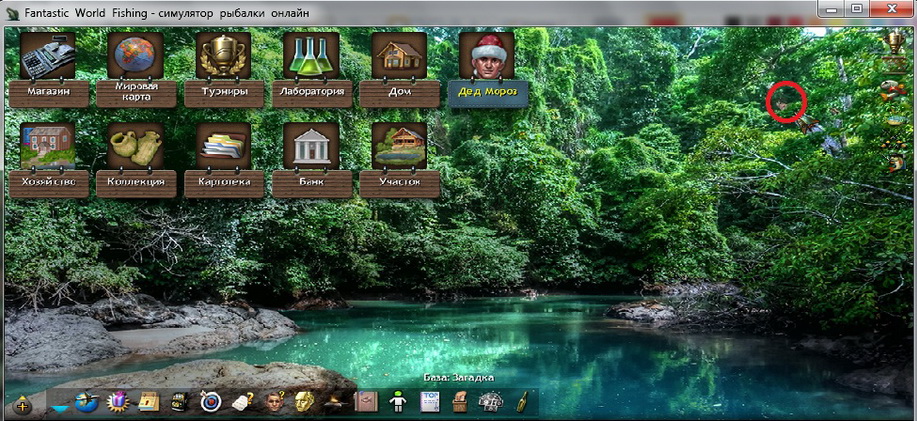Click the golden mask icon
The width and height of the screenshot is (917, 421).
coord(305,402)
